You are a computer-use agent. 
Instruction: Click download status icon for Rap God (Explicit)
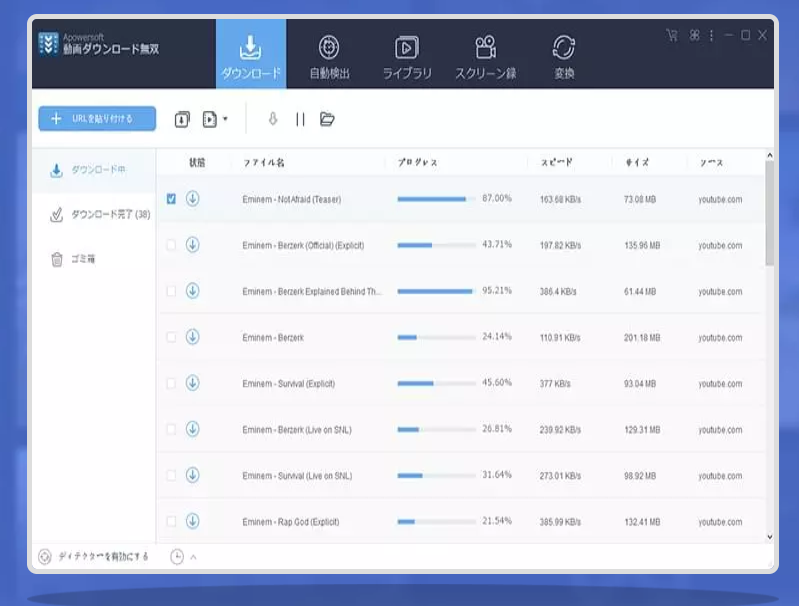click(x=193, y=521)
